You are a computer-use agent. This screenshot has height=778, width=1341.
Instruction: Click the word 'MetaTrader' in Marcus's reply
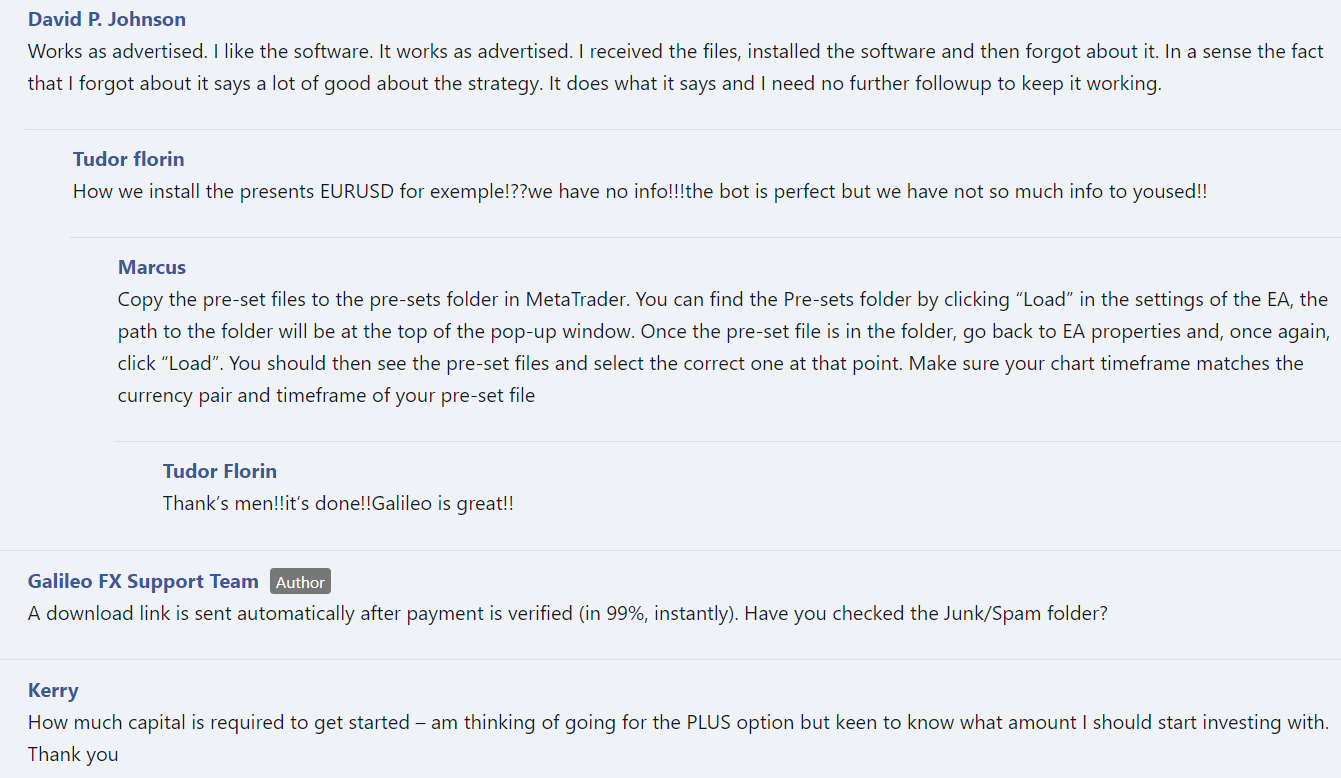576,299
